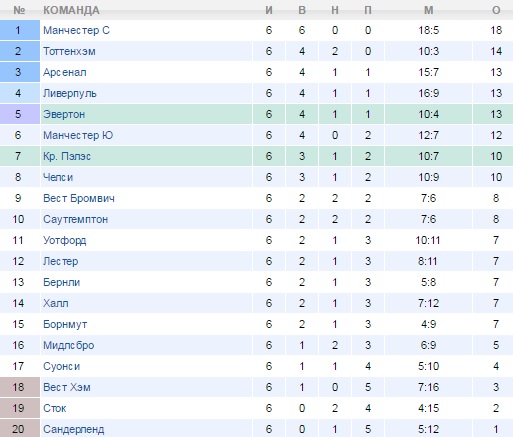Open the Тоттенхэм team link
The width and height of the screenshot is (513, 437).
click(x=69, y=51)
